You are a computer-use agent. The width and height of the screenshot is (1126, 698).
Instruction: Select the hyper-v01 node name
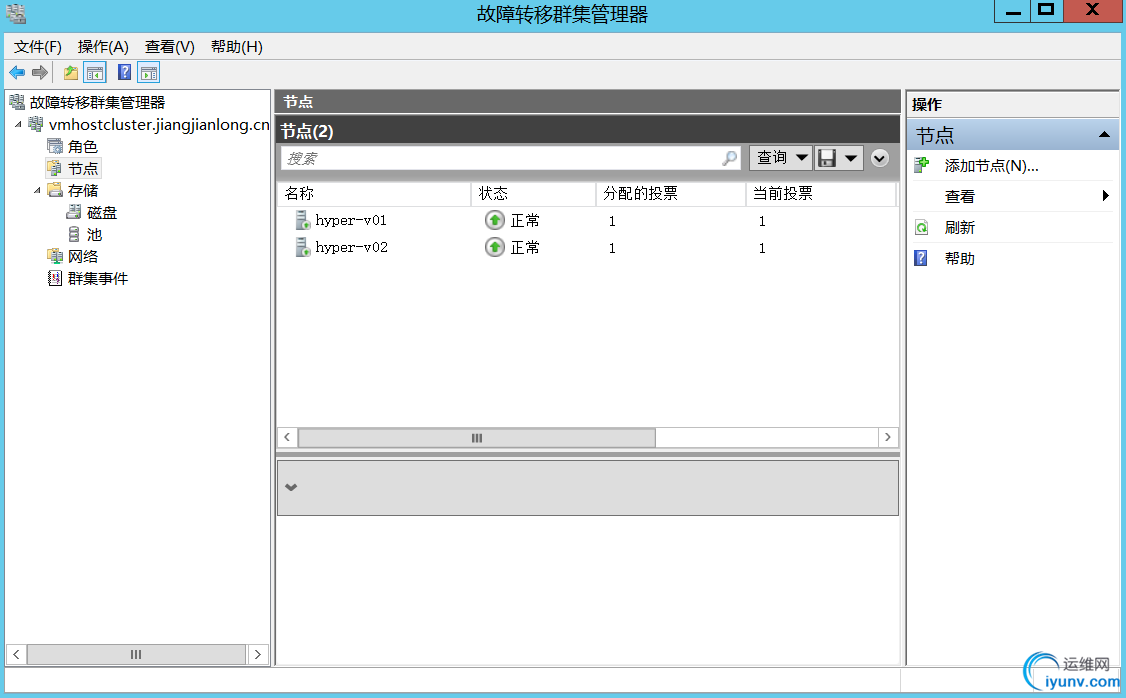(350, 220)
